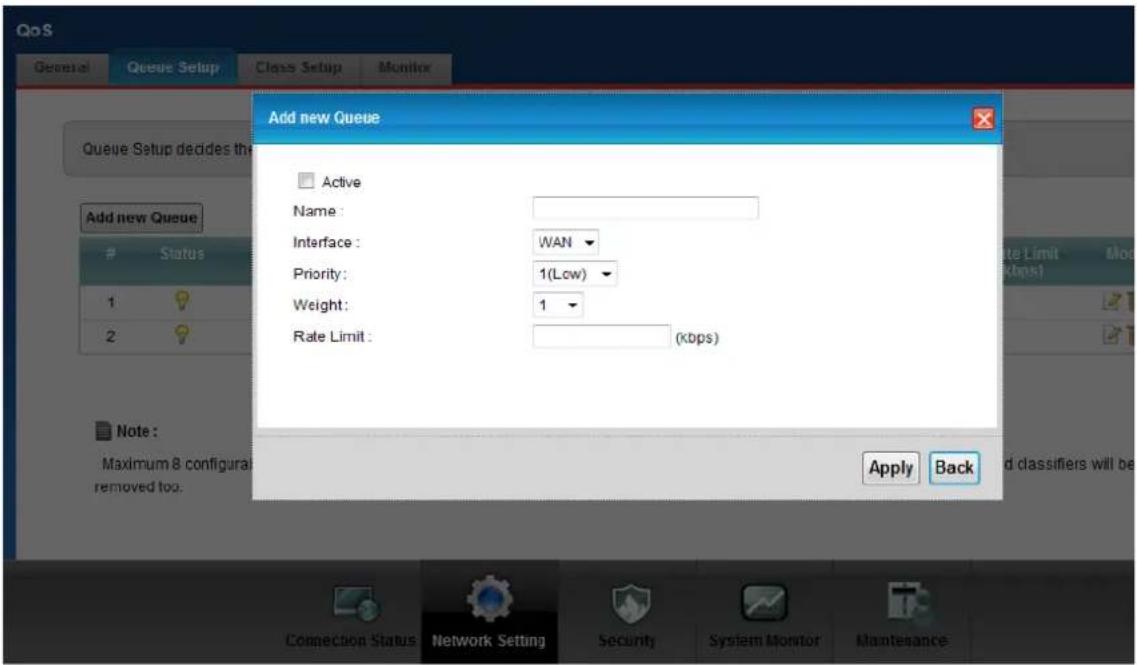Select the Queue Setup tab
The width and height of the screenshot is (1137, 665).
pos(173,67)
